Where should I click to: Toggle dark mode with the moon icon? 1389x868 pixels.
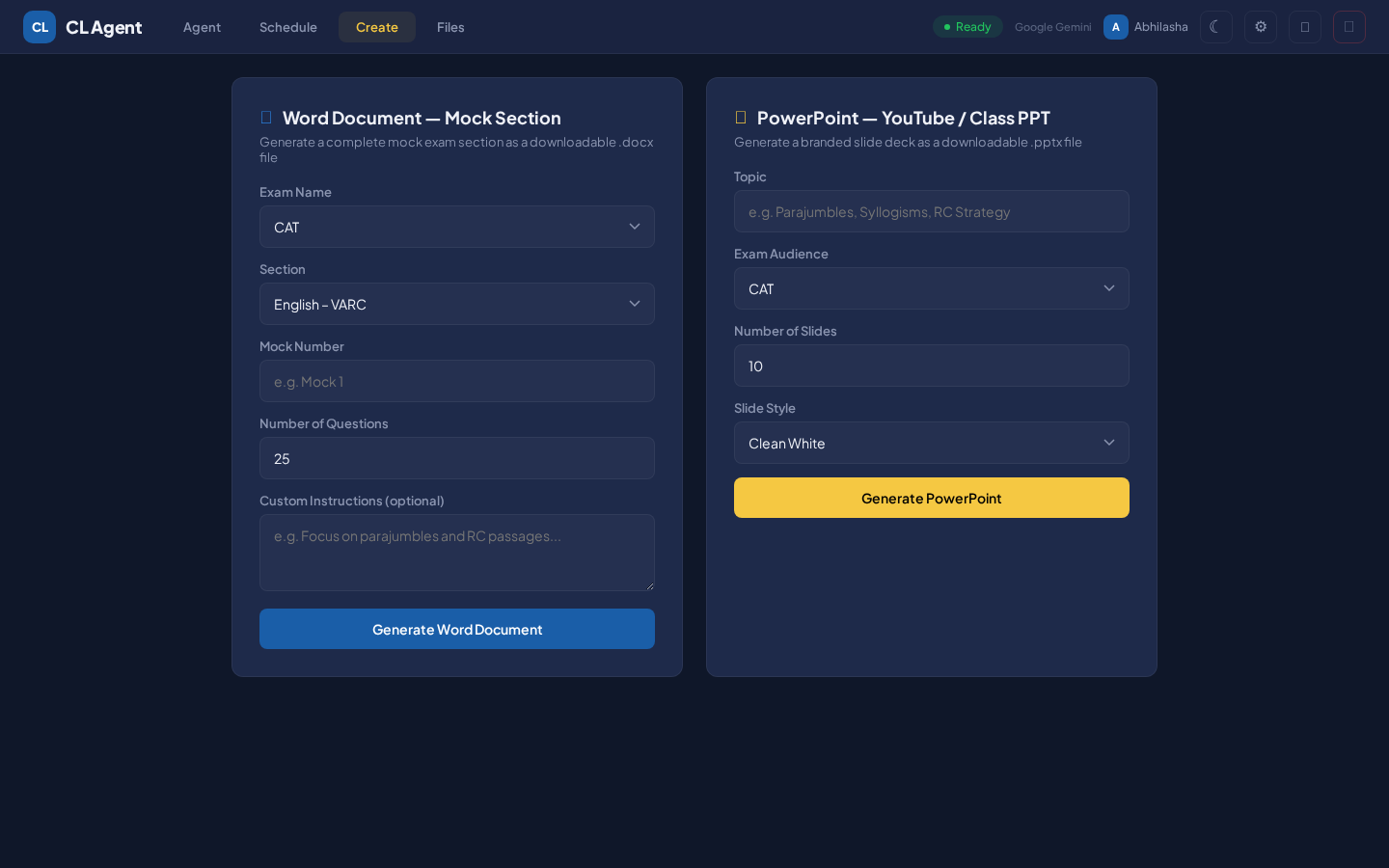click(x=1216, y=27)
